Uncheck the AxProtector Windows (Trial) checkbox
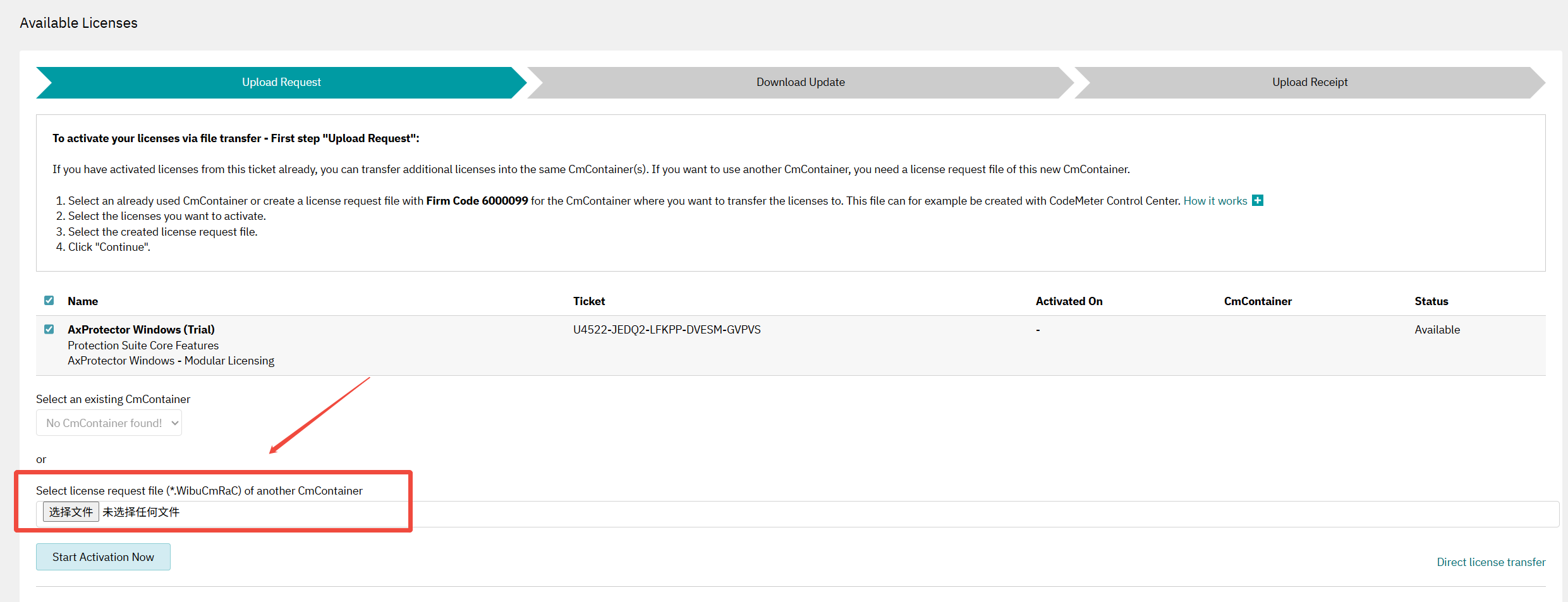This screenshot has width=1568, height=602. pos(49,329)
